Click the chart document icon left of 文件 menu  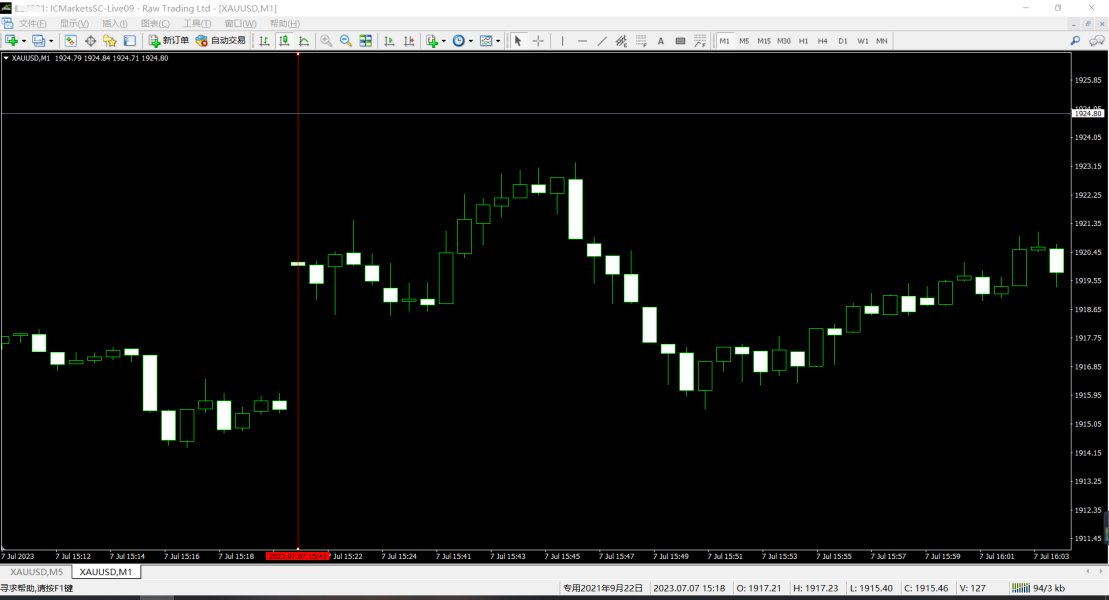tap(7, 23)
